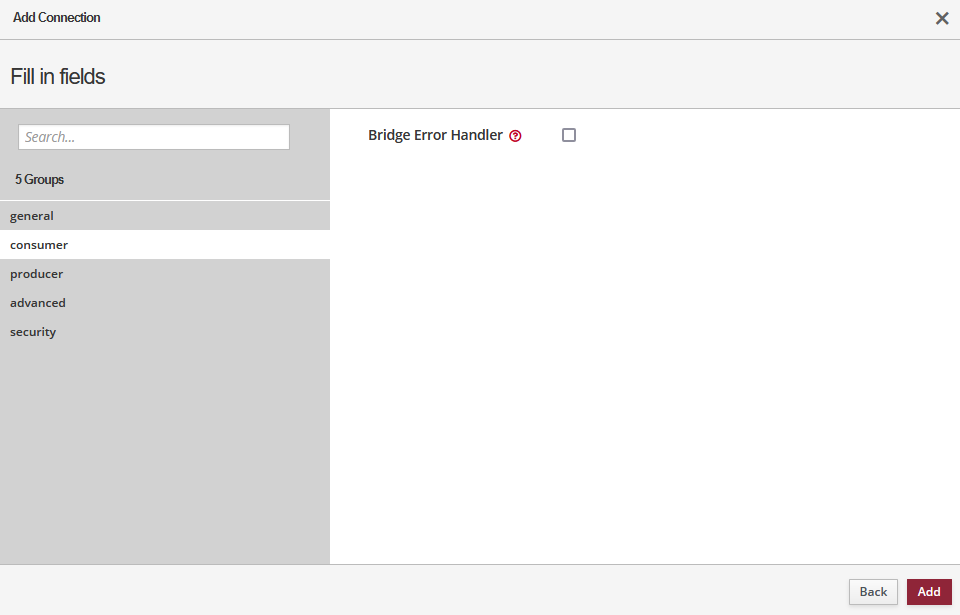The width and height of the screenshot is (960, 615).
Task: Enable the Bridge Error Handler checkbox
Action: [x=569, y=135]
